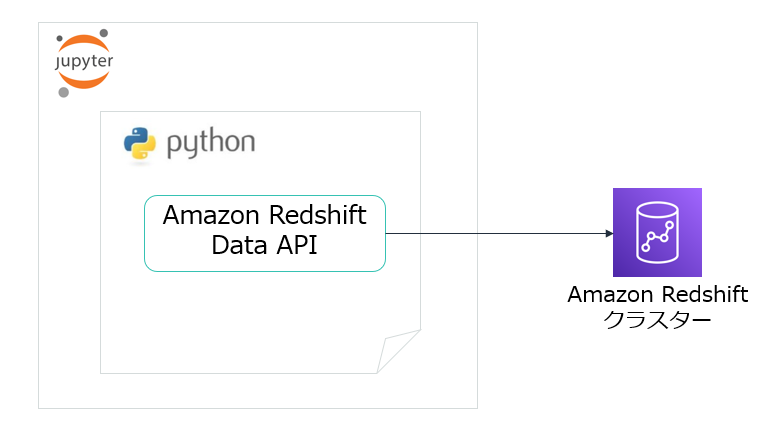
Task: Select the Amazon Redshift Data API box
Action: click(x=265, y=233)
